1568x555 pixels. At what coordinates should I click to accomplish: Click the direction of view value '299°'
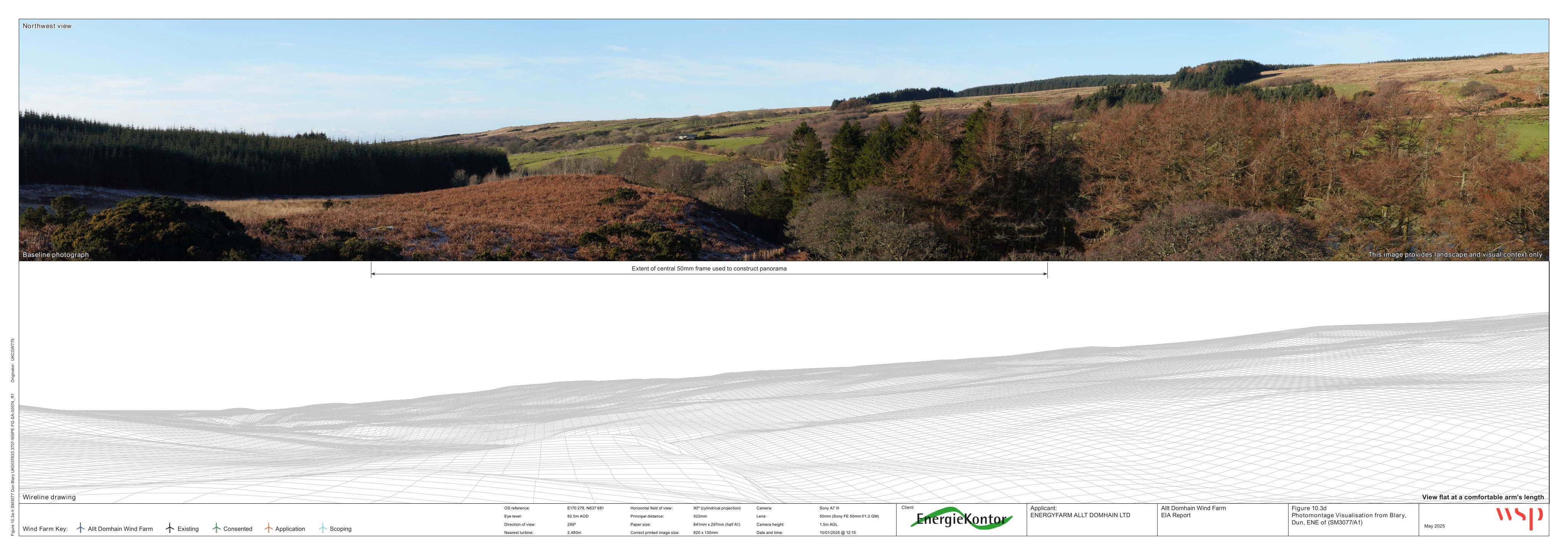coord(571,524)
